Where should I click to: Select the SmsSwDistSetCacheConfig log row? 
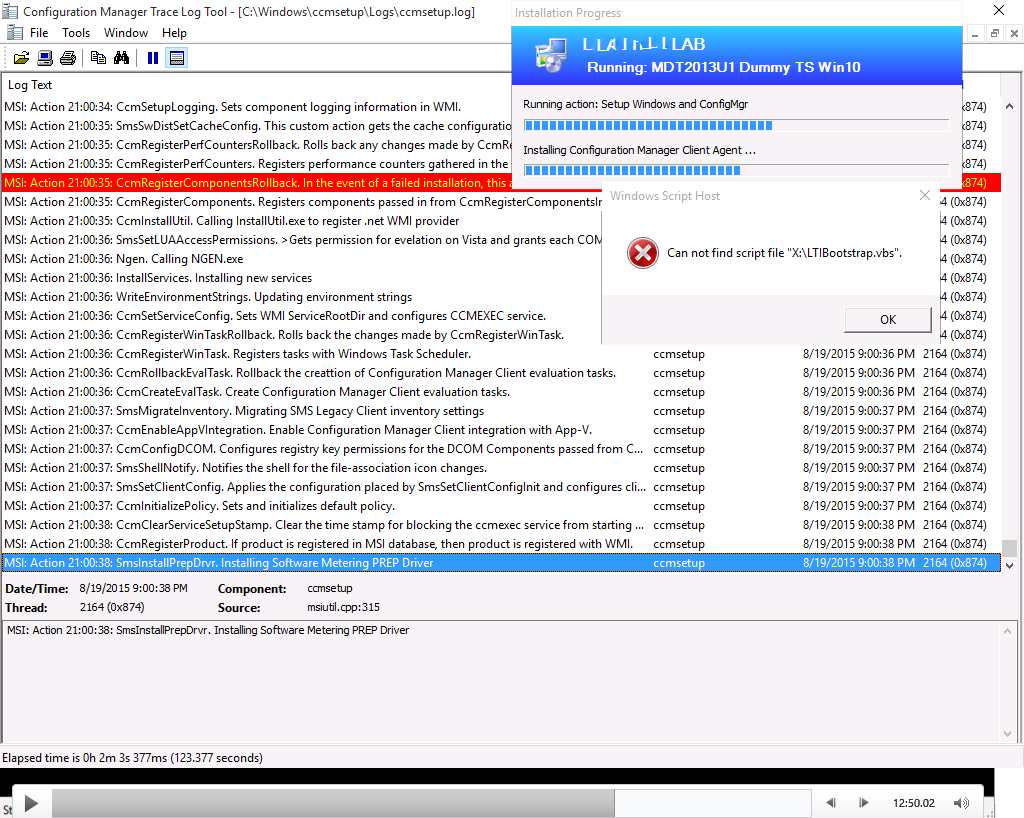click(x=502, y=126)
